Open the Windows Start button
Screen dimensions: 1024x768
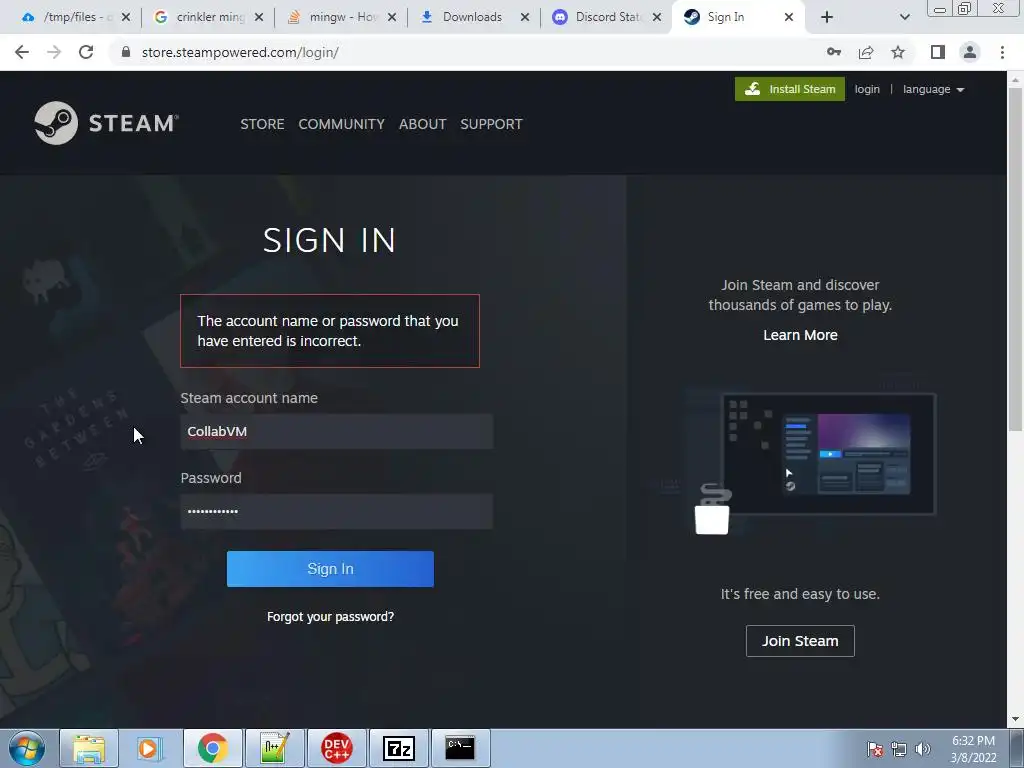(27, 748)
